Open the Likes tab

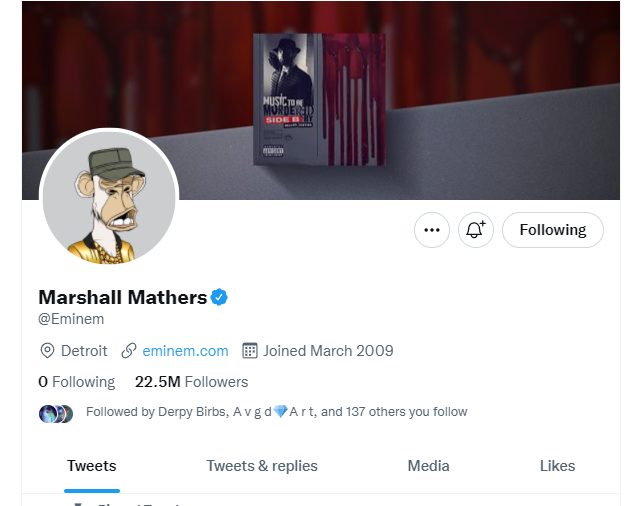coord(557,466)
